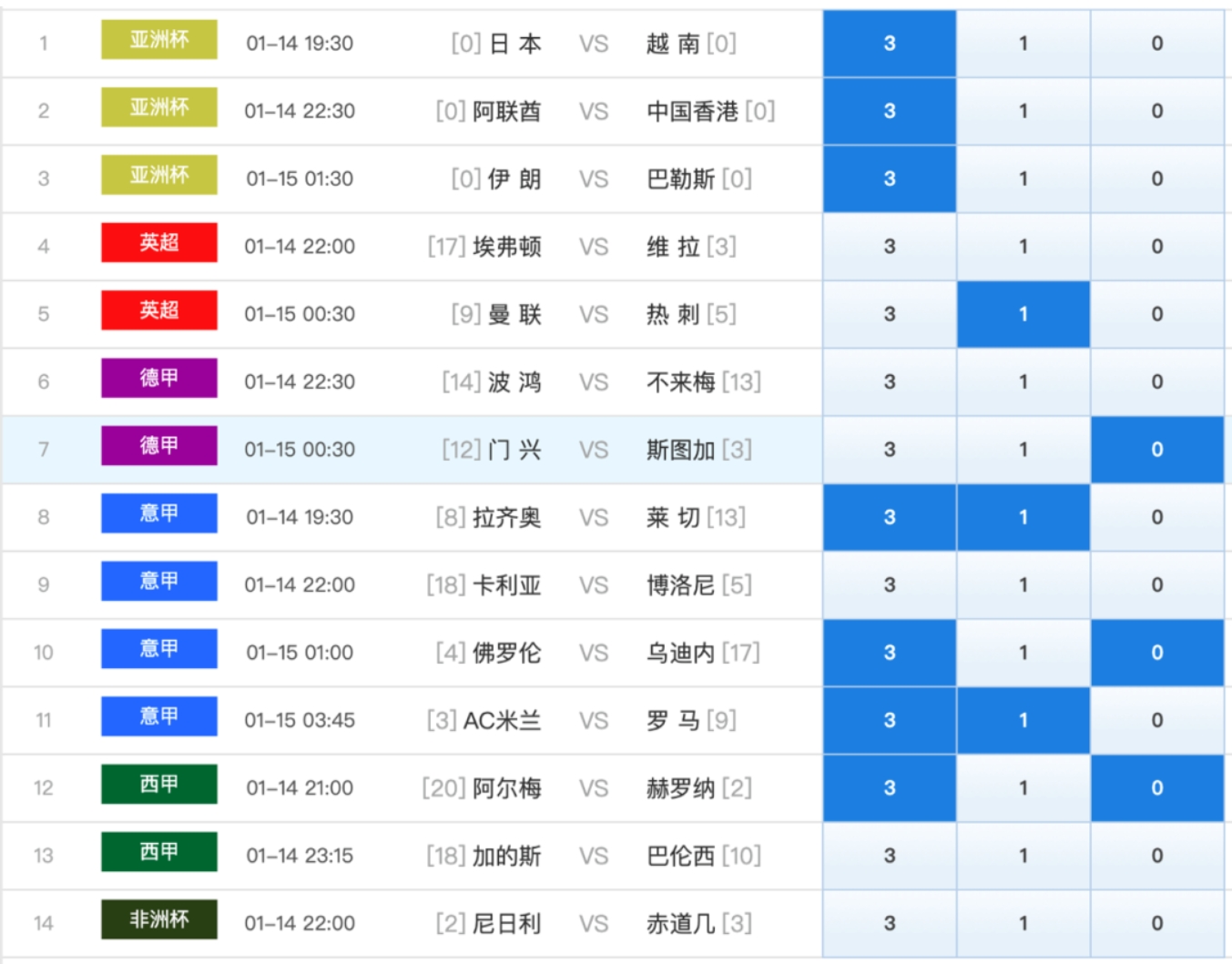Image resolution: width=1232 pixels, height=964 pixels.
Task: Unselect 1 for AC米兰 vs 罗马
Action: click(1023, 720)
